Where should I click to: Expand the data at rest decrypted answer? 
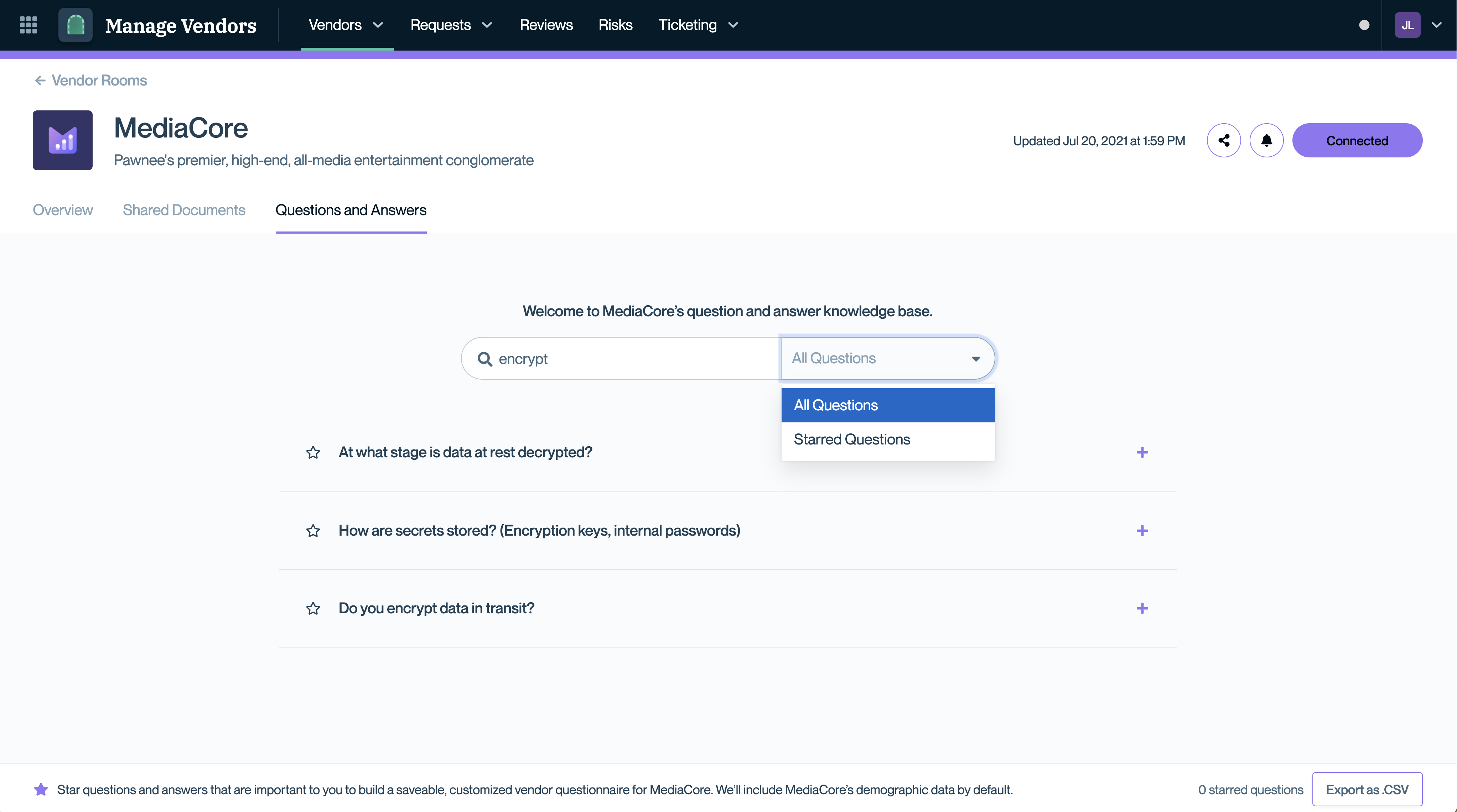pos(1142,452)
